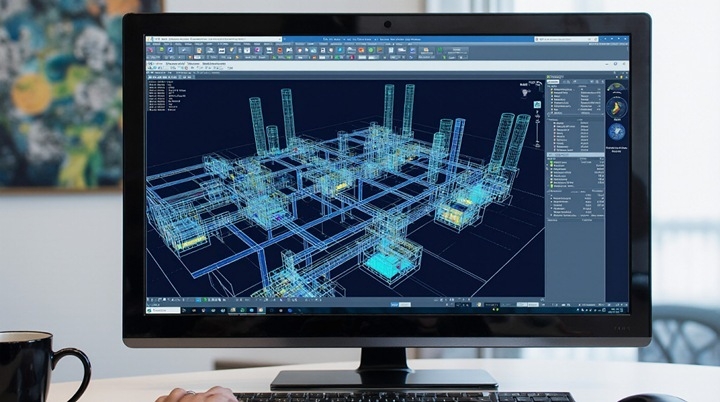The height and width of the screenshot is (402, 720).
Task: Toggle the last green checkbox in the properties list
Action: 551,186
